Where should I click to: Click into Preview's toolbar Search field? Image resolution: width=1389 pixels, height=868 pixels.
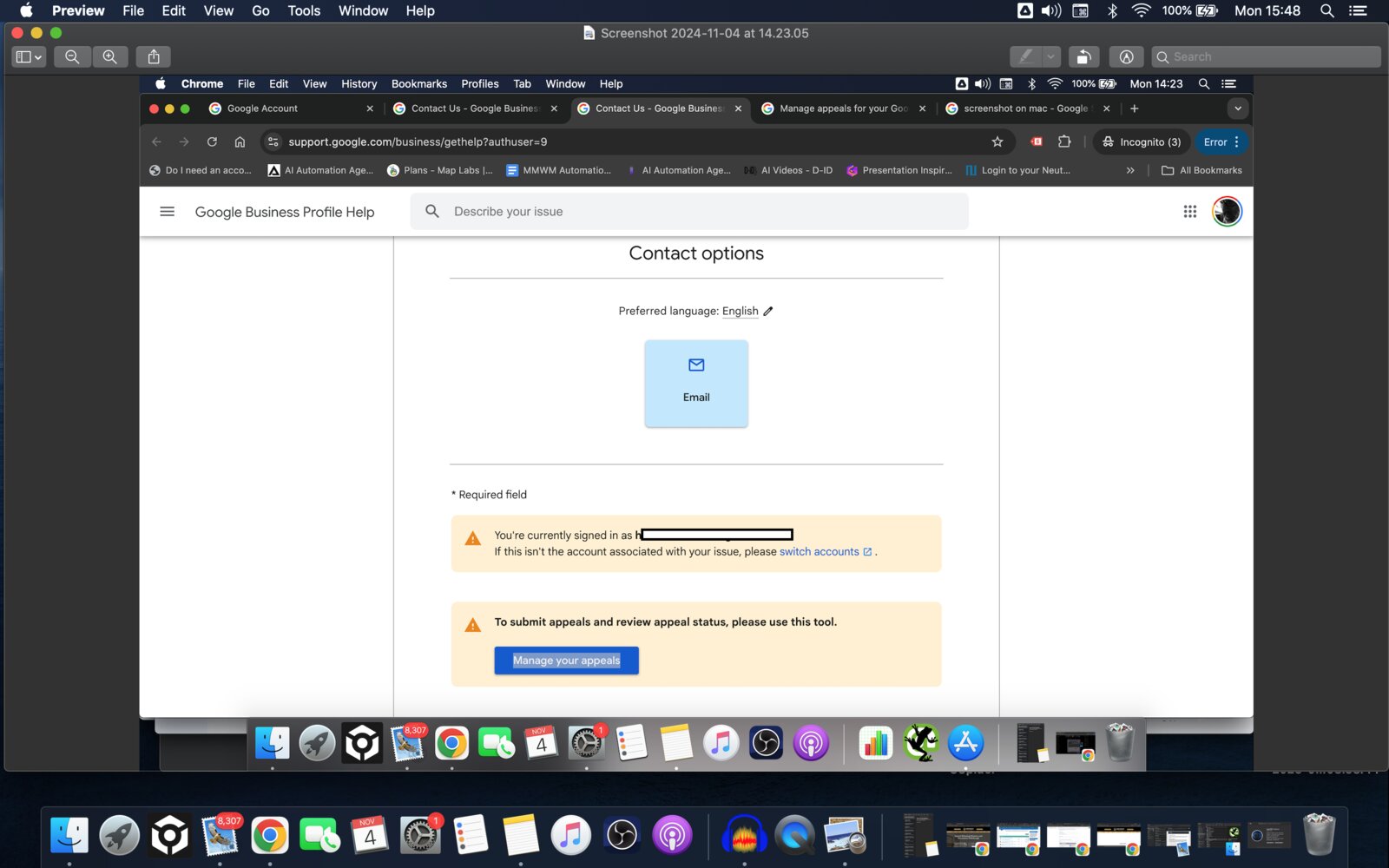[x=1266, y=56]
